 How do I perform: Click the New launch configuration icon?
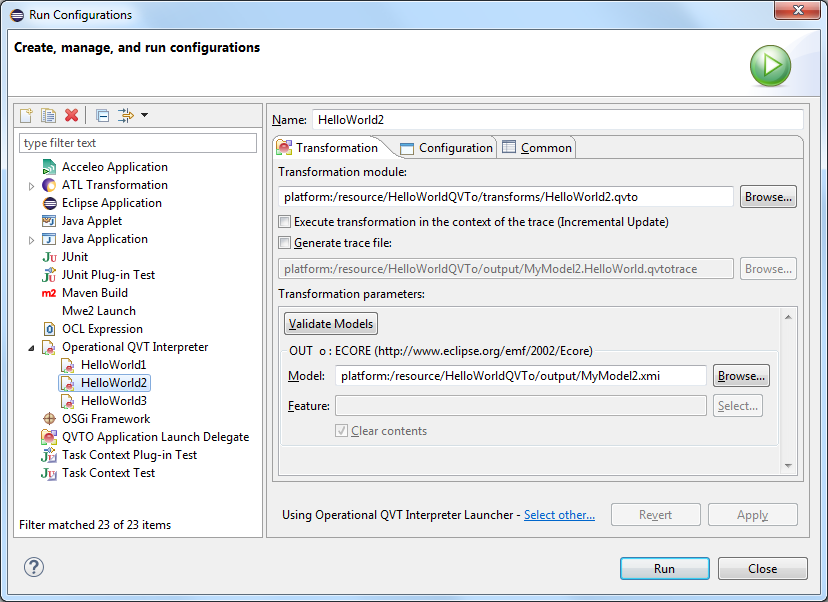[x=27, y=116]
